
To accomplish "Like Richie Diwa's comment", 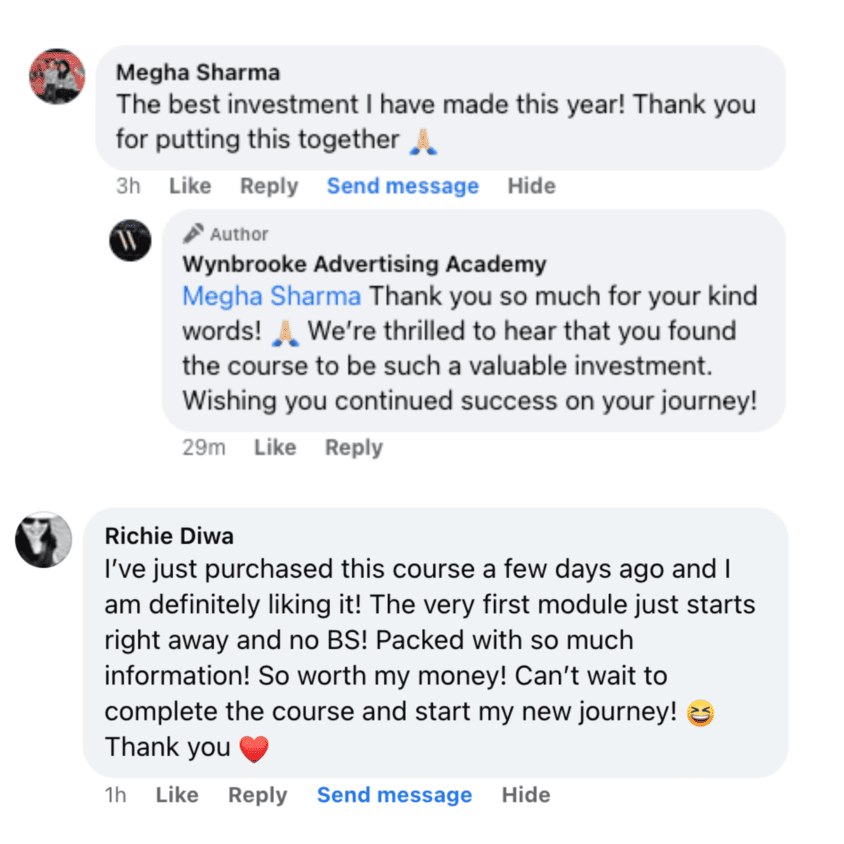I will (x=177, y=795).
